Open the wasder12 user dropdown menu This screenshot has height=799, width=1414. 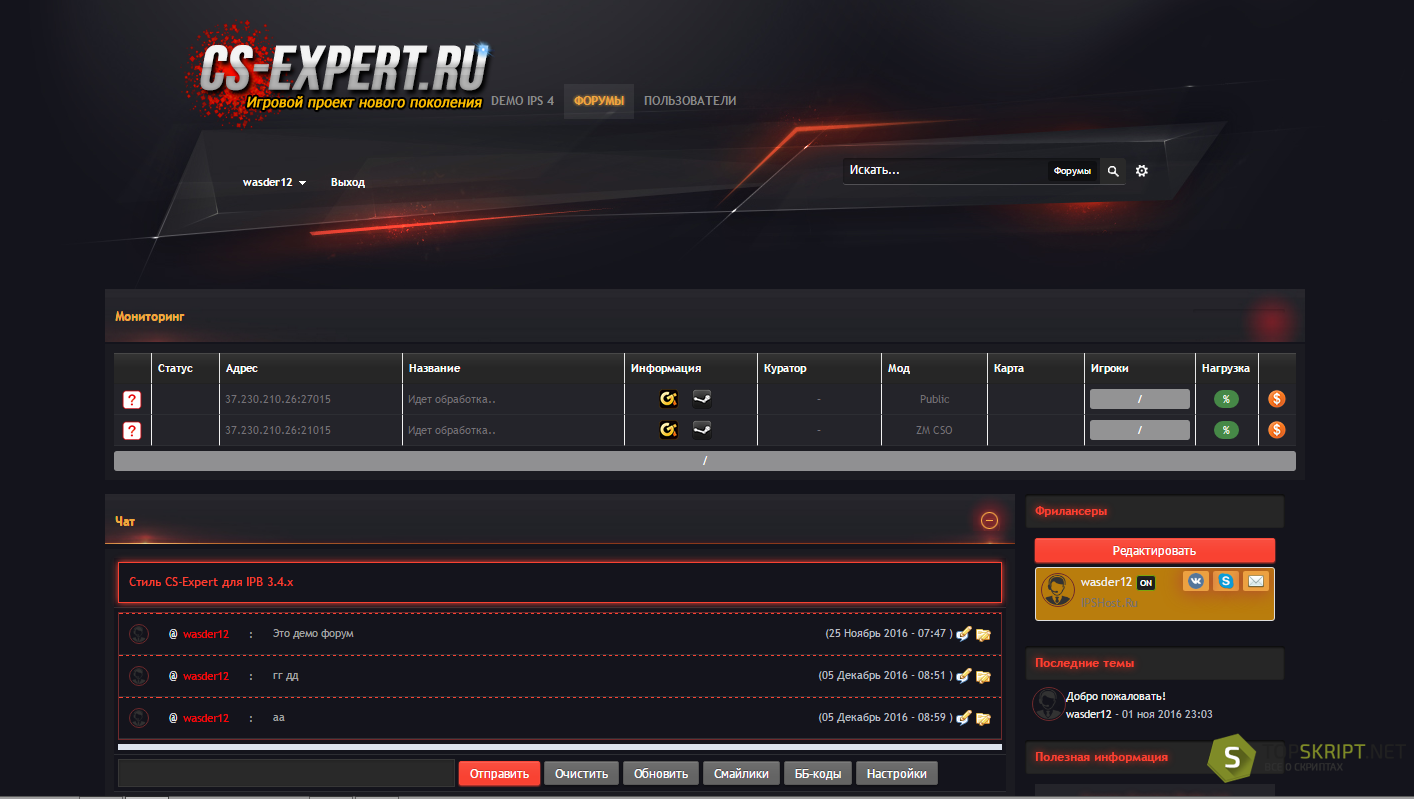pos(274,183)
